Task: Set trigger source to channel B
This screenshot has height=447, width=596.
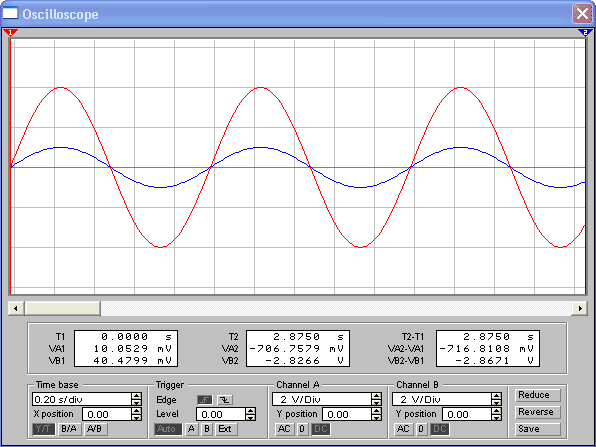Action: point(206,429)
